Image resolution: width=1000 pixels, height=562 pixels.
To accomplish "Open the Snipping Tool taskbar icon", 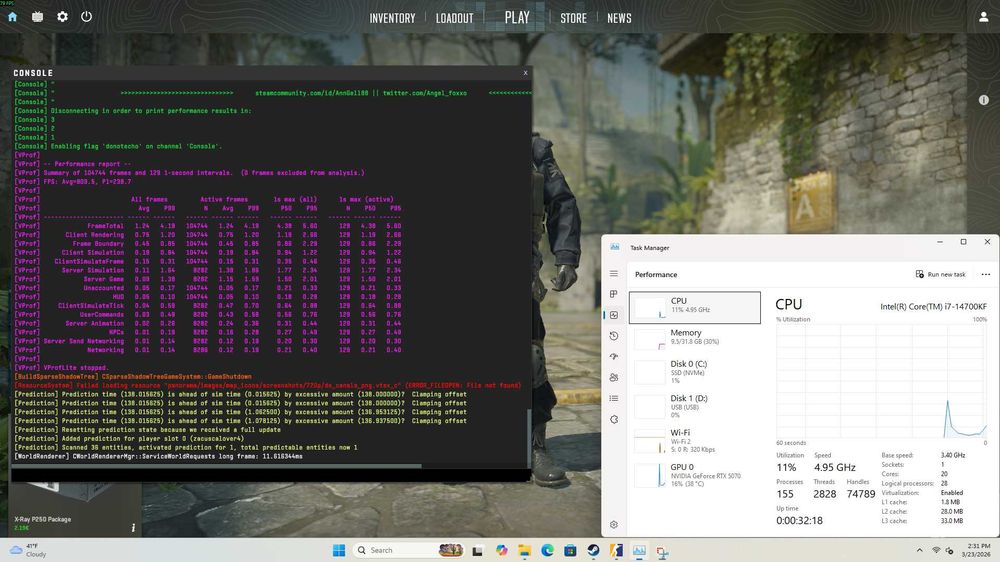I will pyautogui.click(x=663, y=551).
